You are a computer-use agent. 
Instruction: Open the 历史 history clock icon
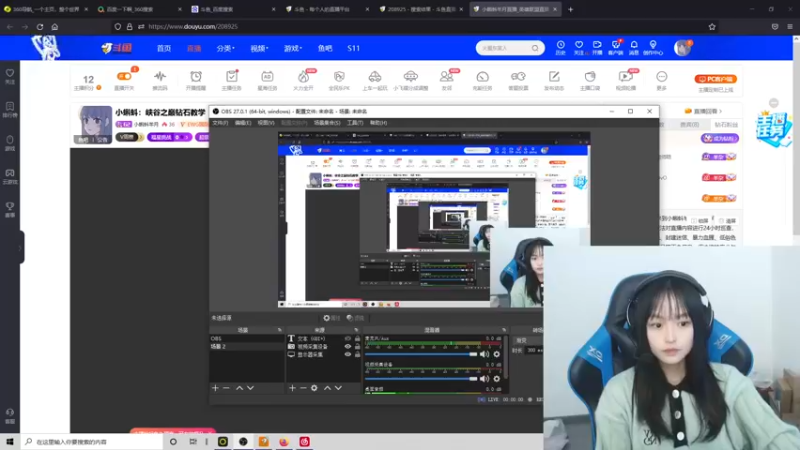(x=561, y=47)
